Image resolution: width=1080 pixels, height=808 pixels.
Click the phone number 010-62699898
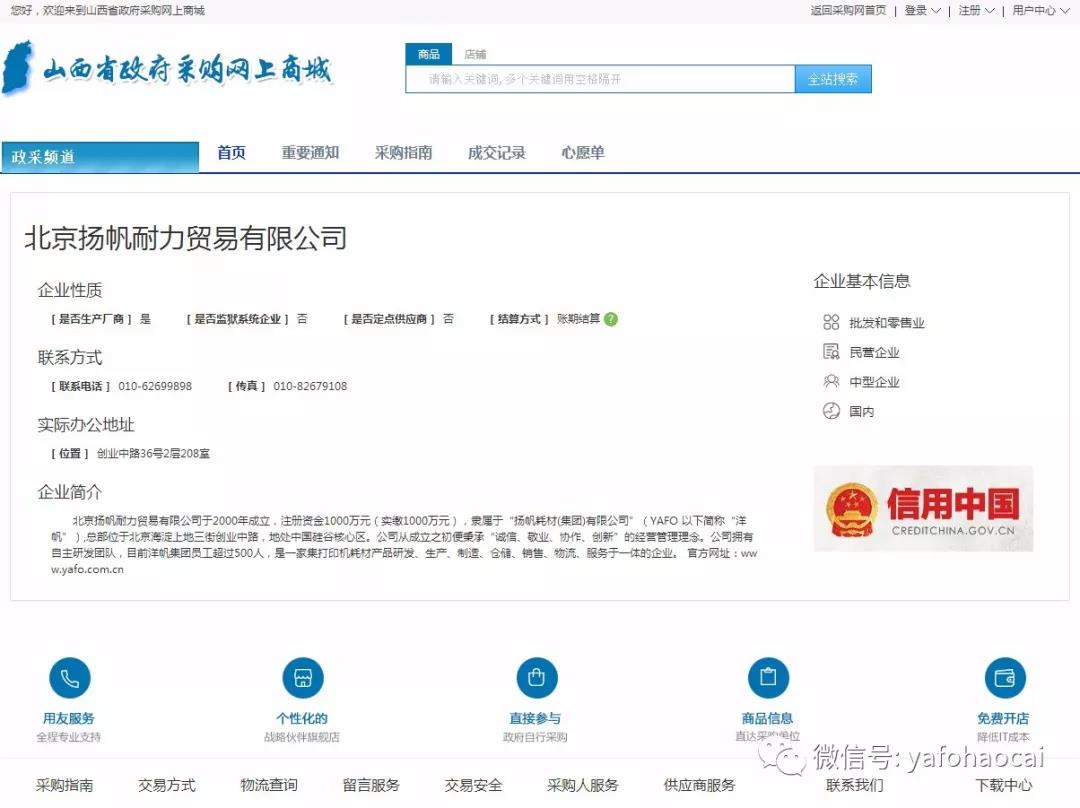155,386
